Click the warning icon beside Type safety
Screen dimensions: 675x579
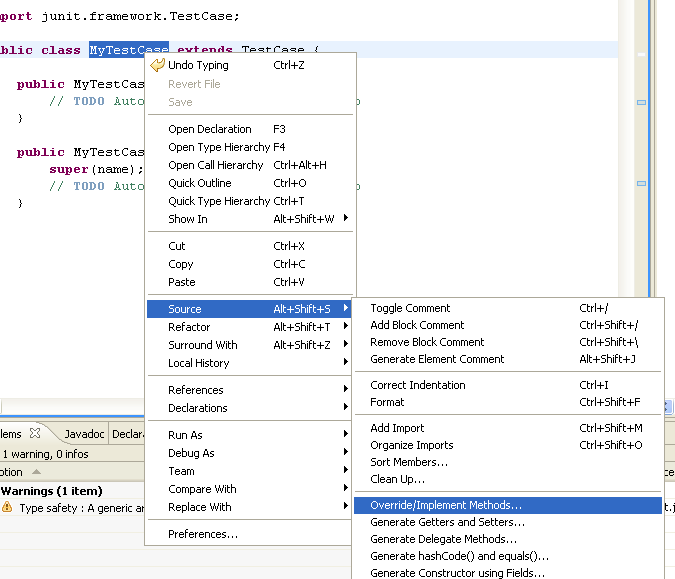coord(7,507)
